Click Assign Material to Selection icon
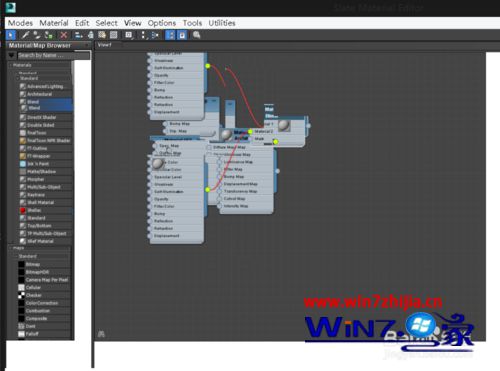This screenshot has height=371, width=500. click(49, 35)
